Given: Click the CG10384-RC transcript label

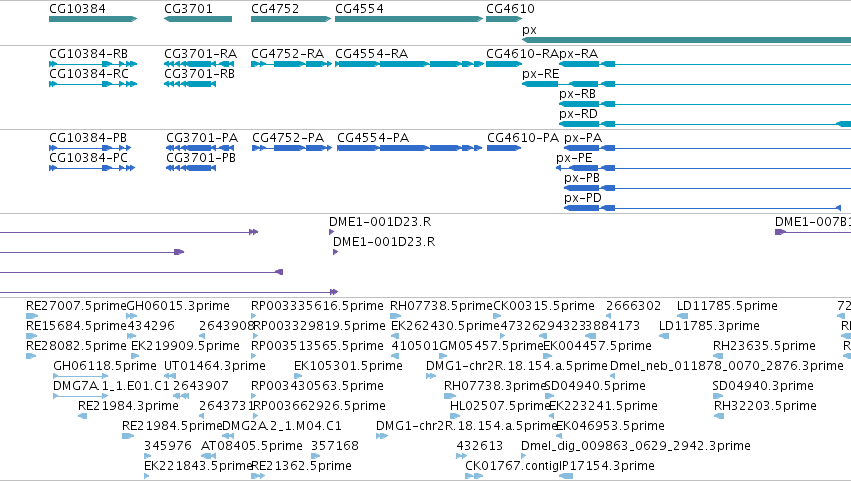Looking at the screenshot, I should pos(88,74).
